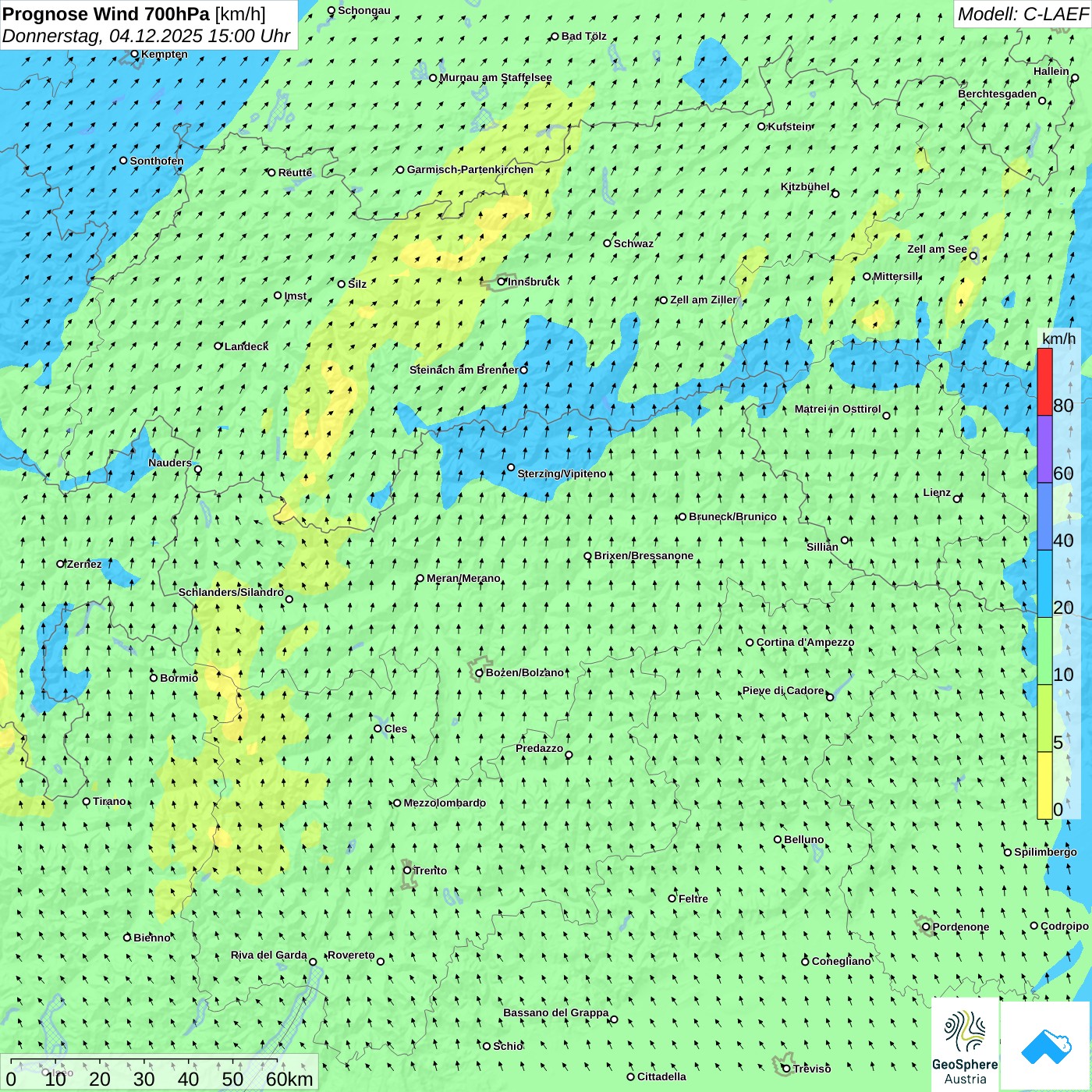Click the 'Cittadella' label
The image size is (1092, 1092).
[661, 1076]
